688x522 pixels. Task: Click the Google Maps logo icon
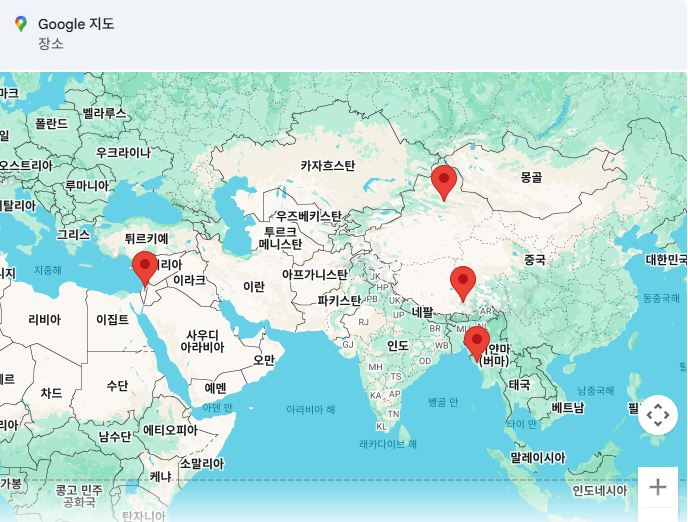(x=21, y=24)
